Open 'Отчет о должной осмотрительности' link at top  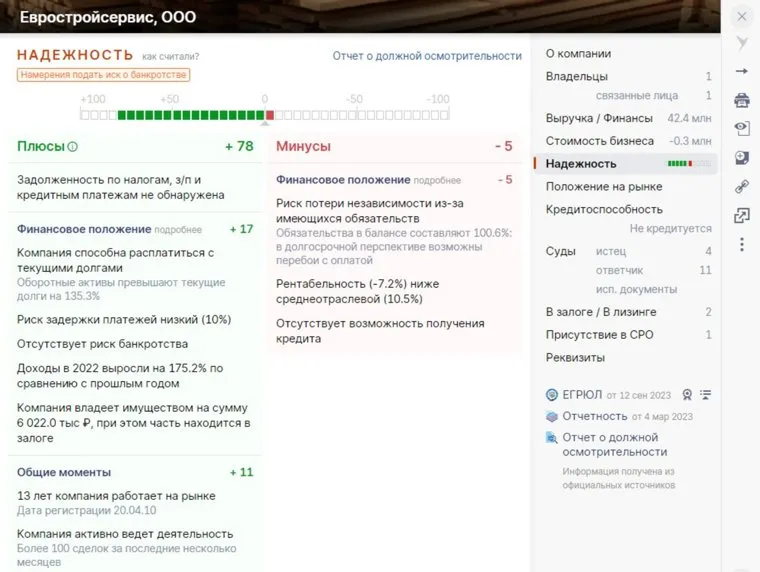click(427, 56)
